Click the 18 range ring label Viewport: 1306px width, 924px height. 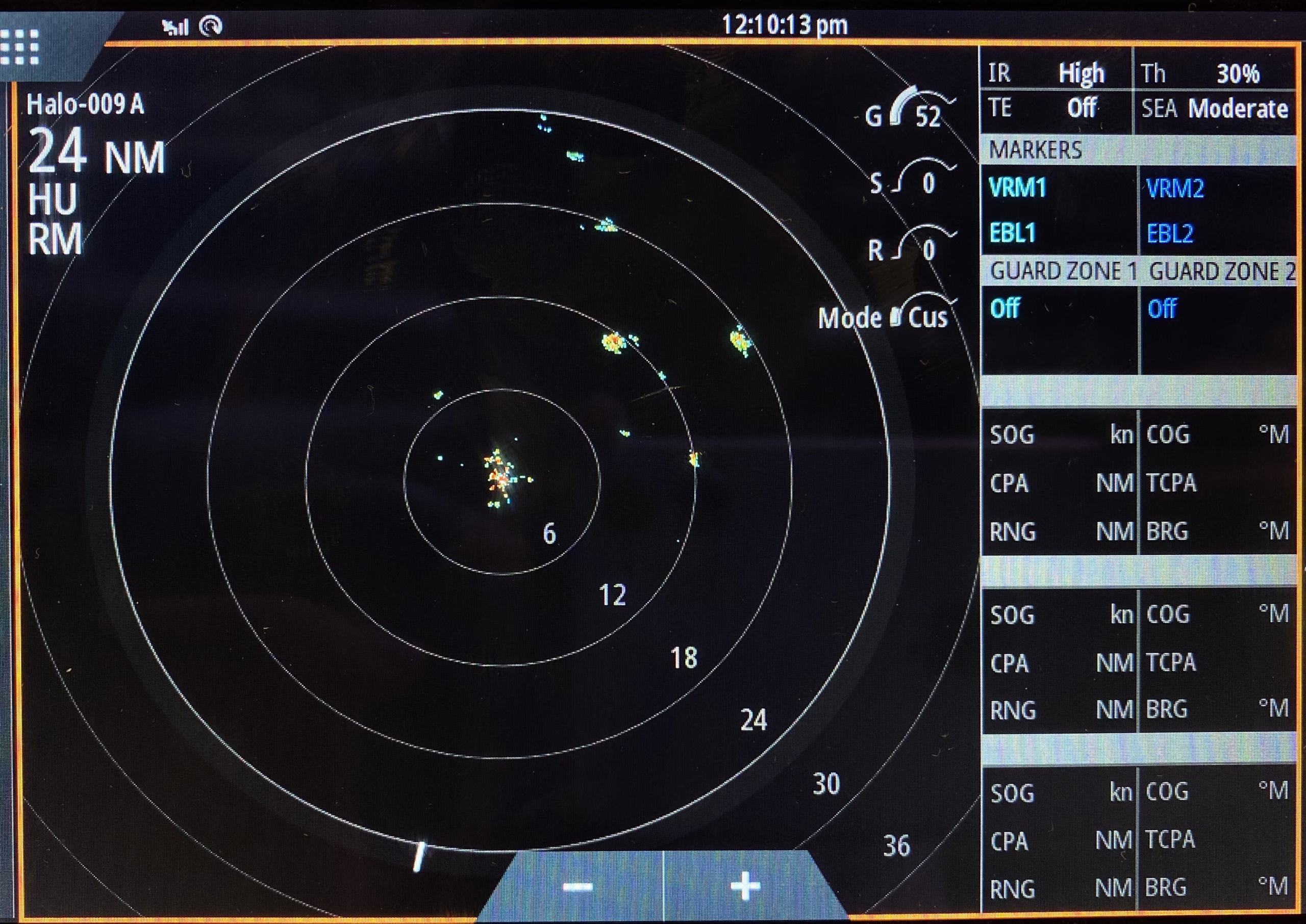tap(684, 658)
